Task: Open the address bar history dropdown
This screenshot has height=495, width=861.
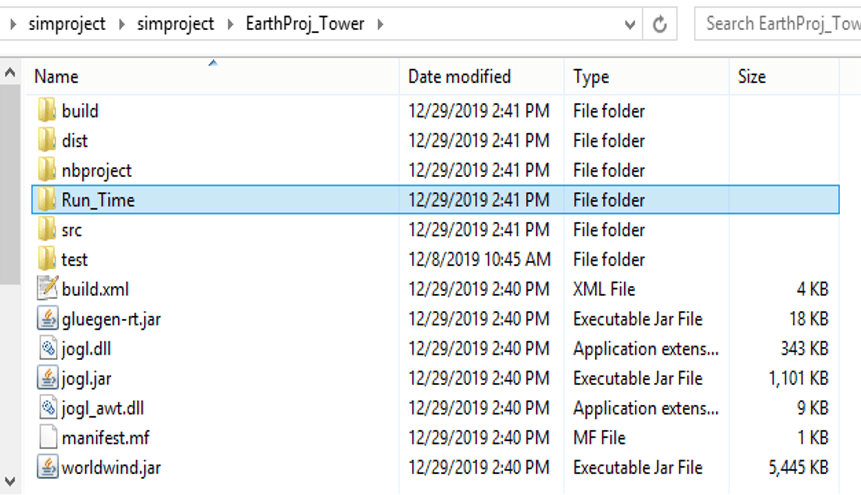Action: tap(630, 24)
